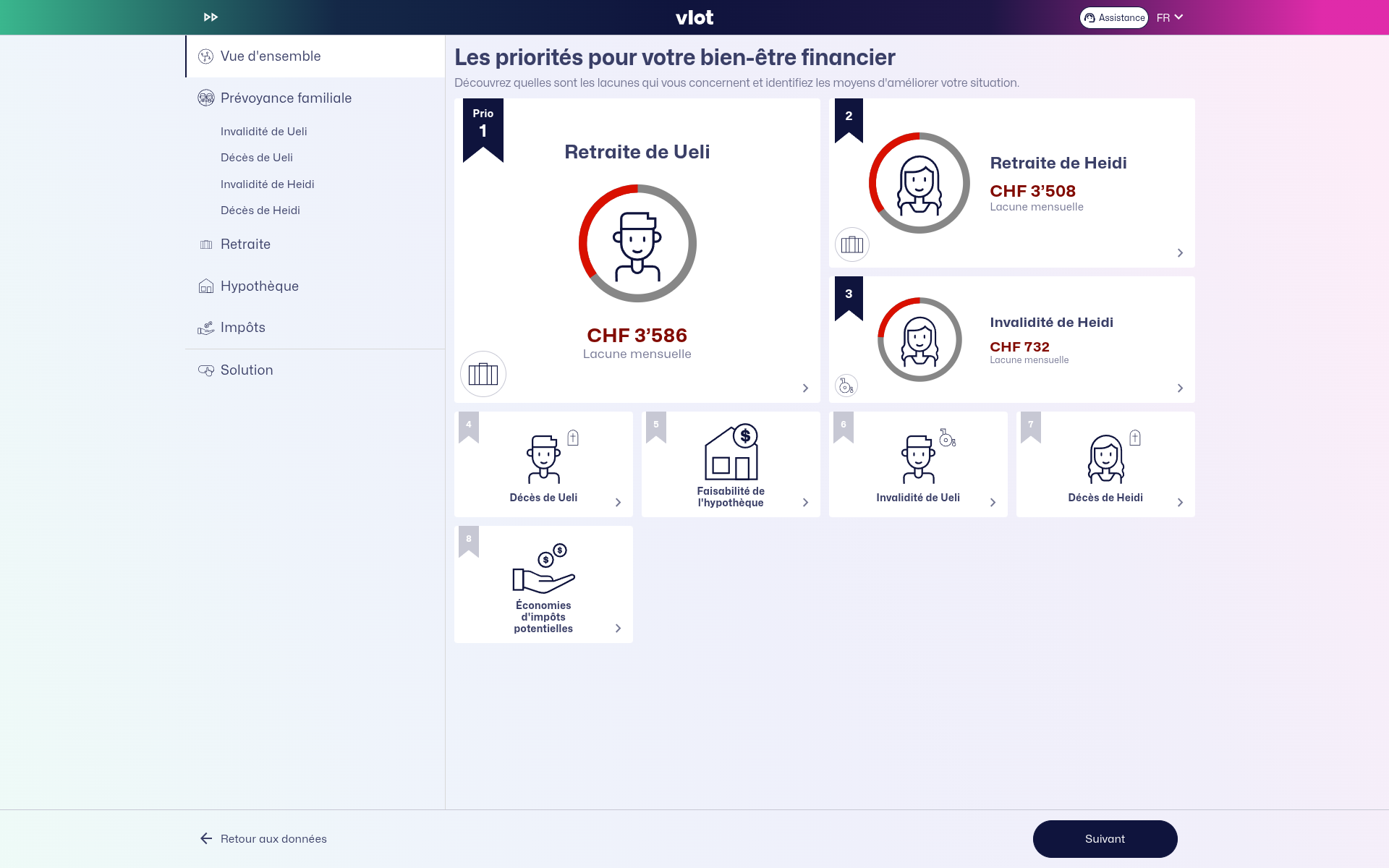Click the fast-forward icon in the header

[x=211, y=17]
